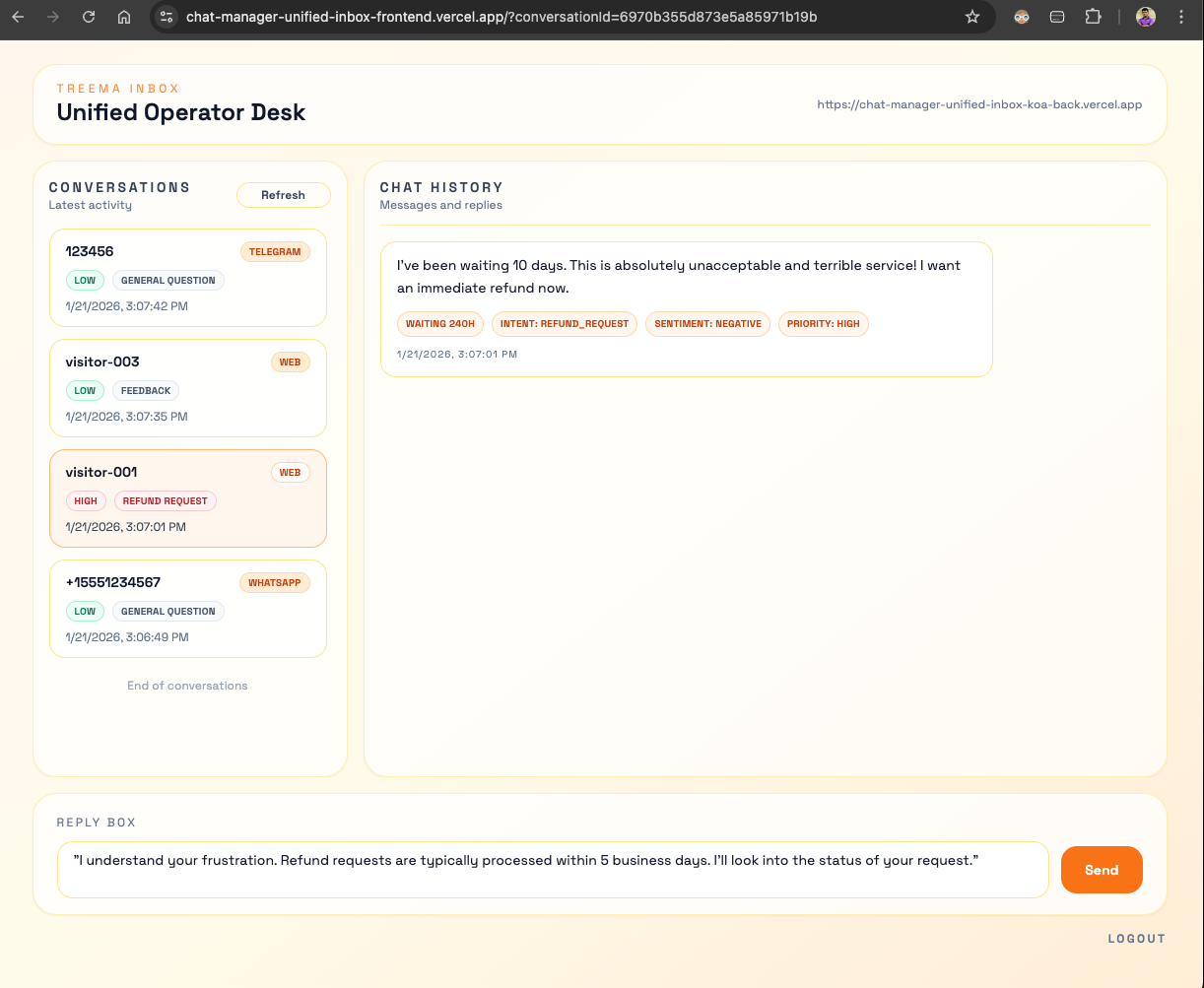Open the browser extensions puzzle icon
The image size is (1204, 988).
1093,17
